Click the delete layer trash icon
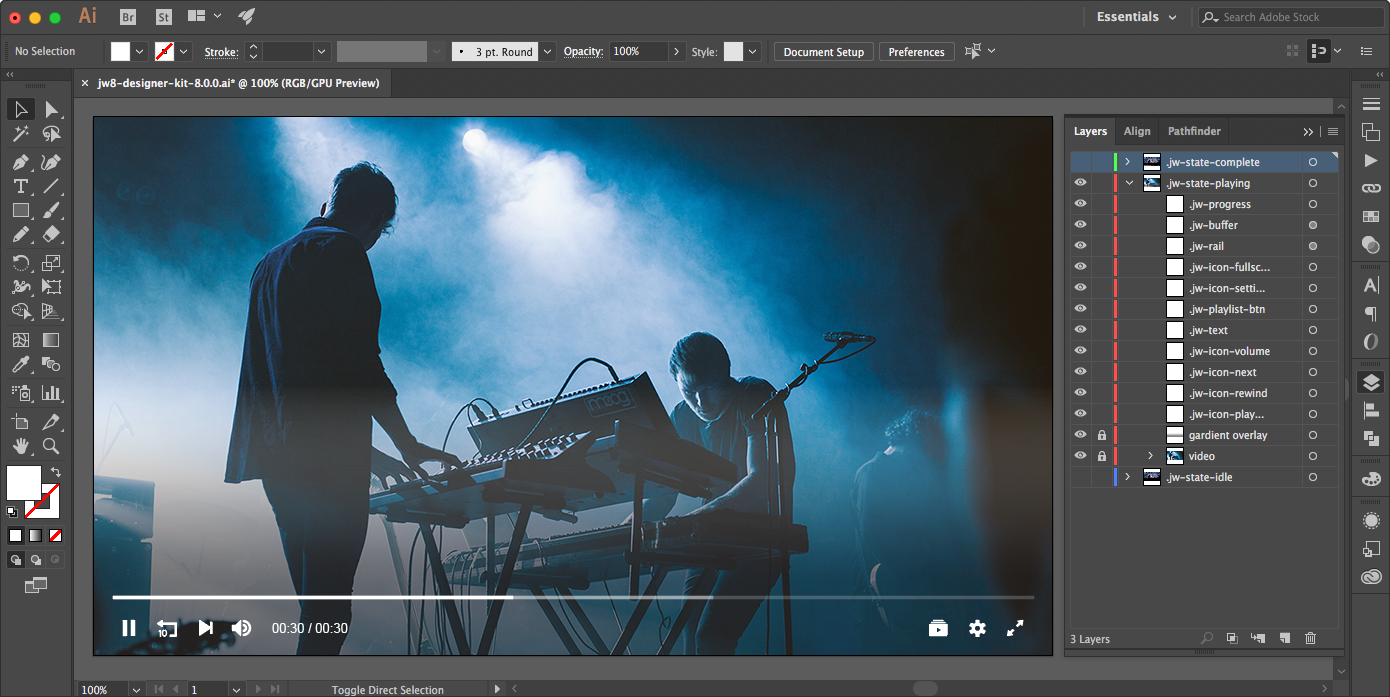This screenshot has width=1390, height=697. [1310, 638]
